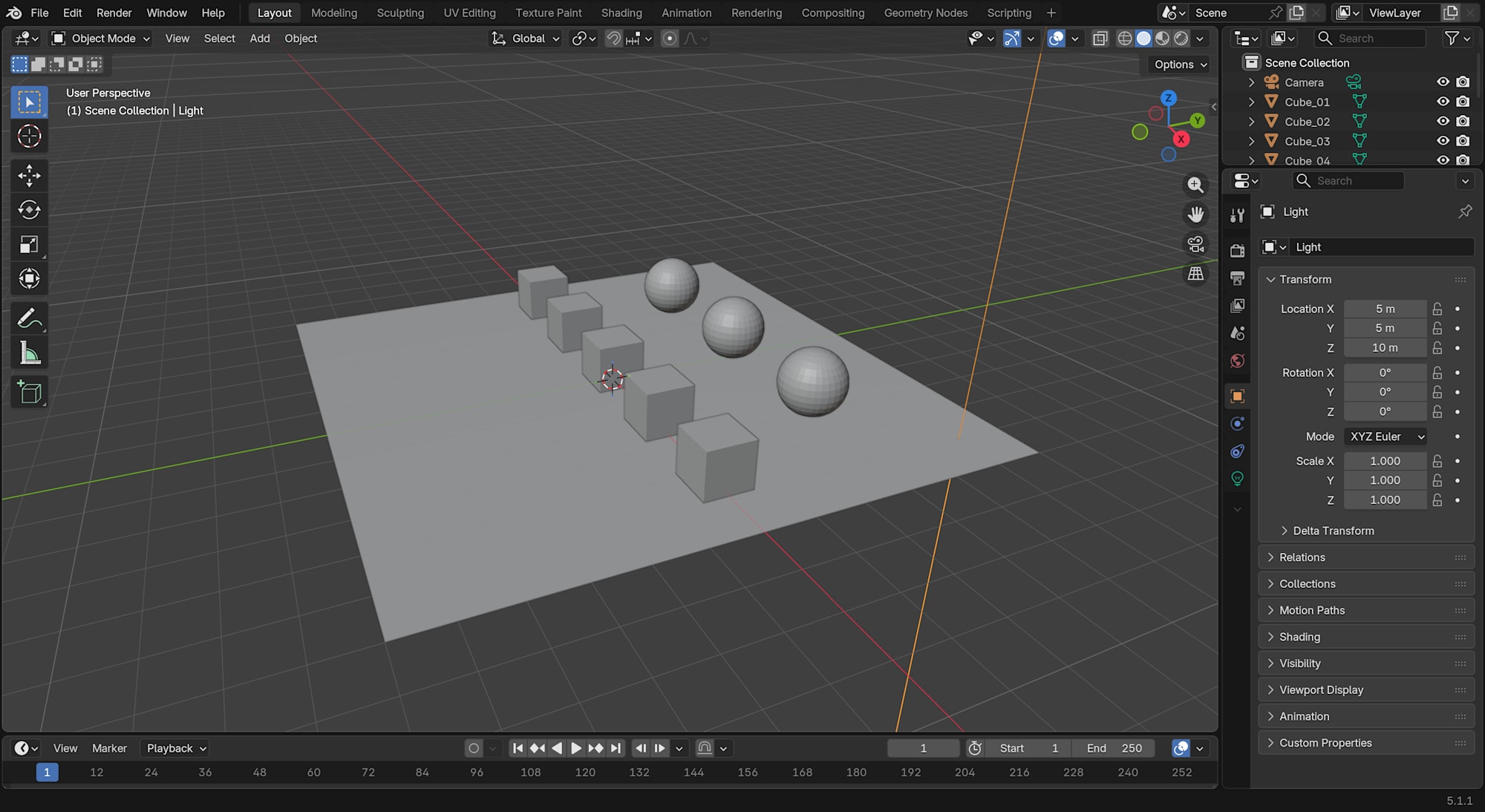
Task: Open the Object Mode dropdown
Action: coord(102,39)
